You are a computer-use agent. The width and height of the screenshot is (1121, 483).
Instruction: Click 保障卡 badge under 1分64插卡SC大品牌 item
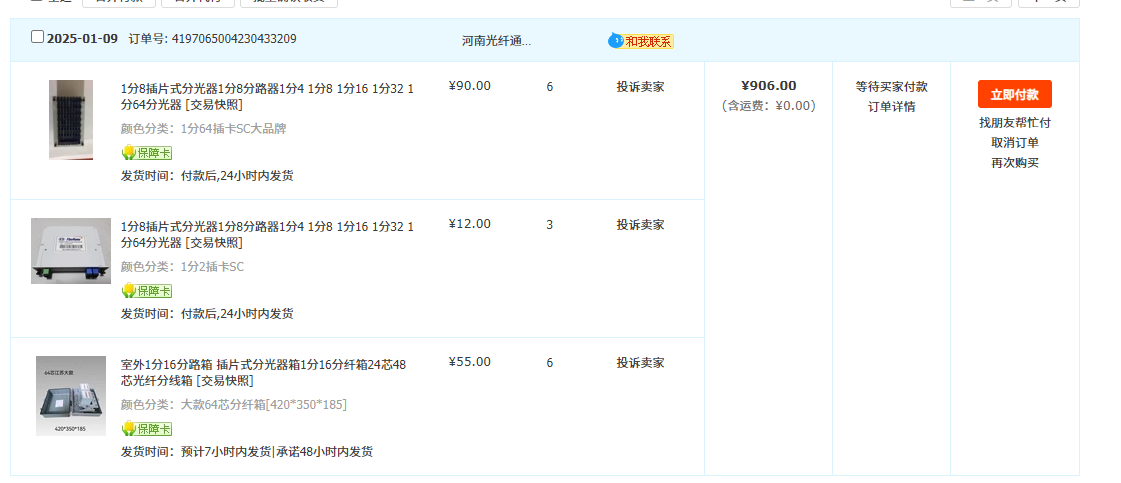pos(147,153)
